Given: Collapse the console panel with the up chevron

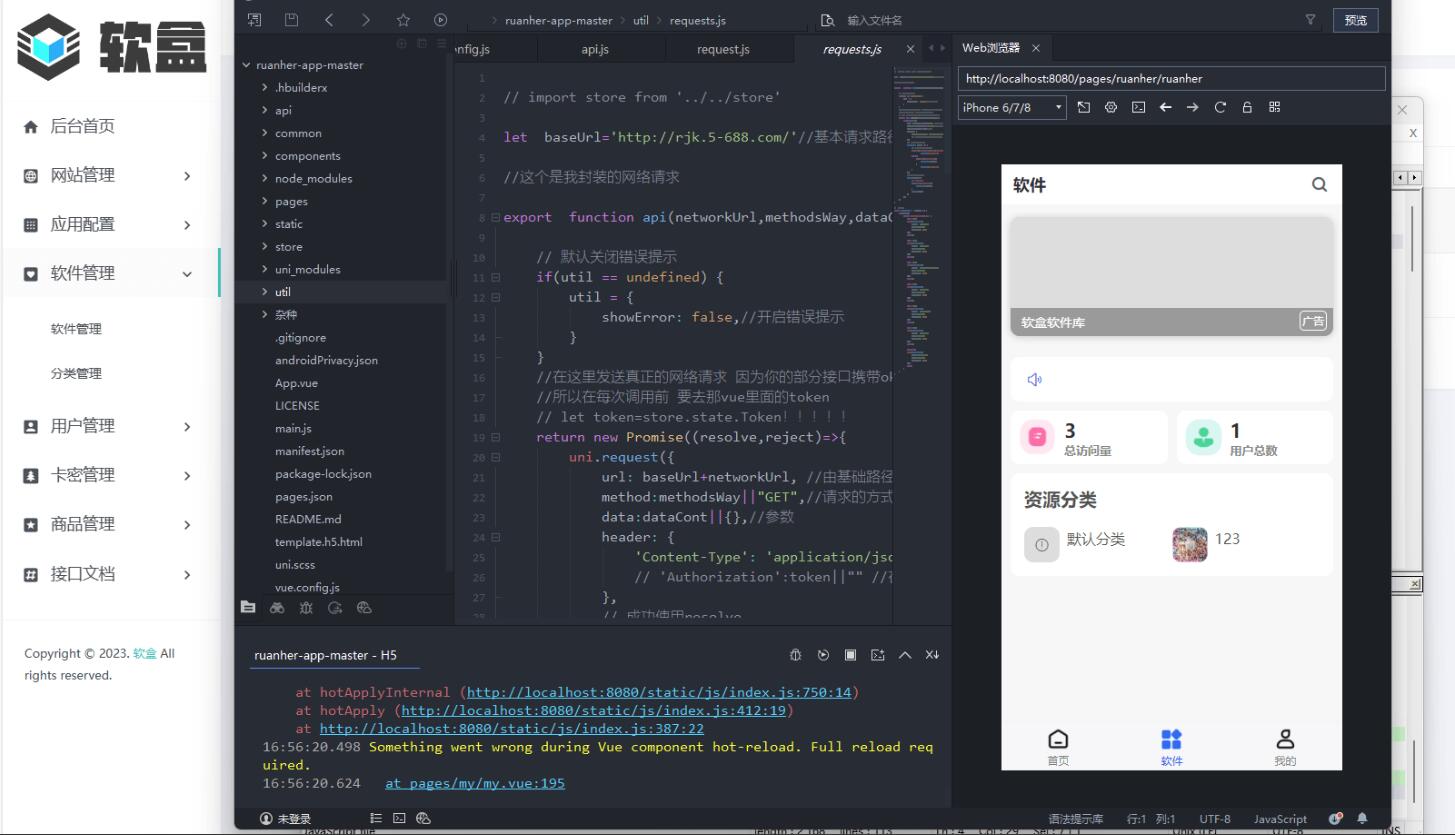Looking at the screenshot, I should click(905, 655).
